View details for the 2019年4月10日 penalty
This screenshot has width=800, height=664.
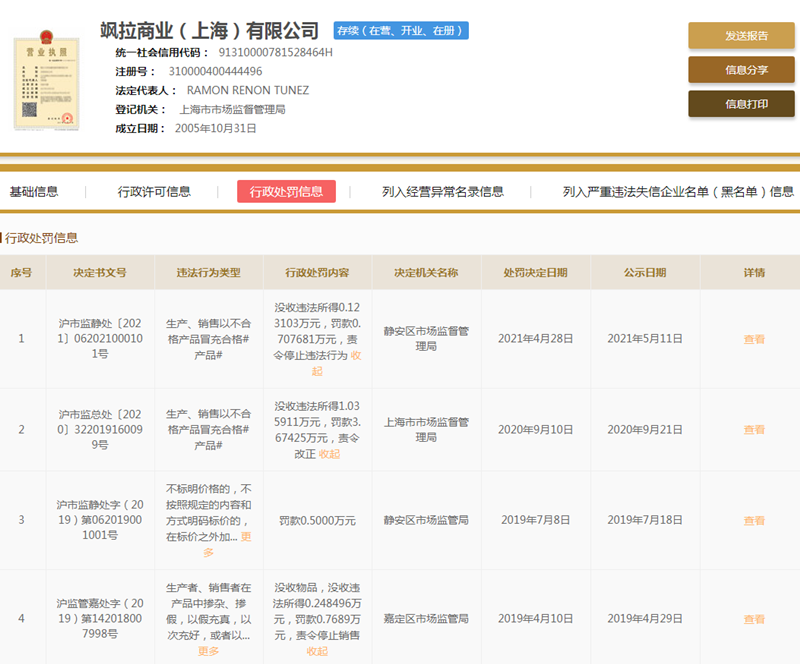click(x=754, y=619)
